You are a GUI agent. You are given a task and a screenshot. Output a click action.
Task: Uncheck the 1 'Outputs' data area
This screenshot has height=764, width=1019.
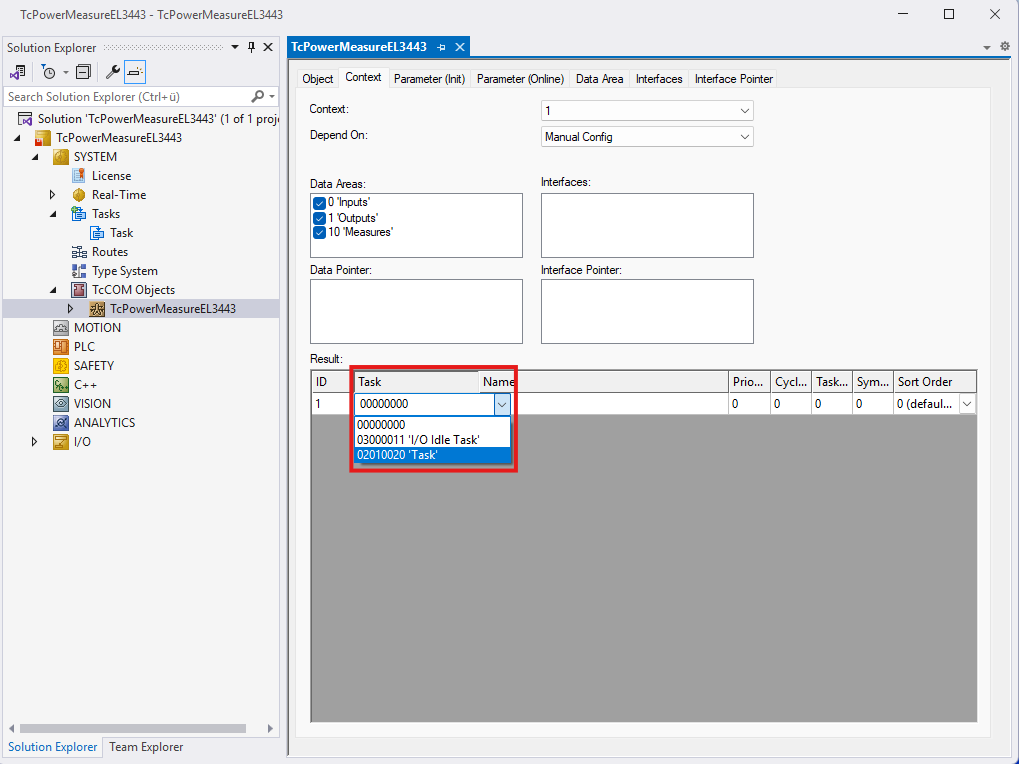[x=320, y=217]
